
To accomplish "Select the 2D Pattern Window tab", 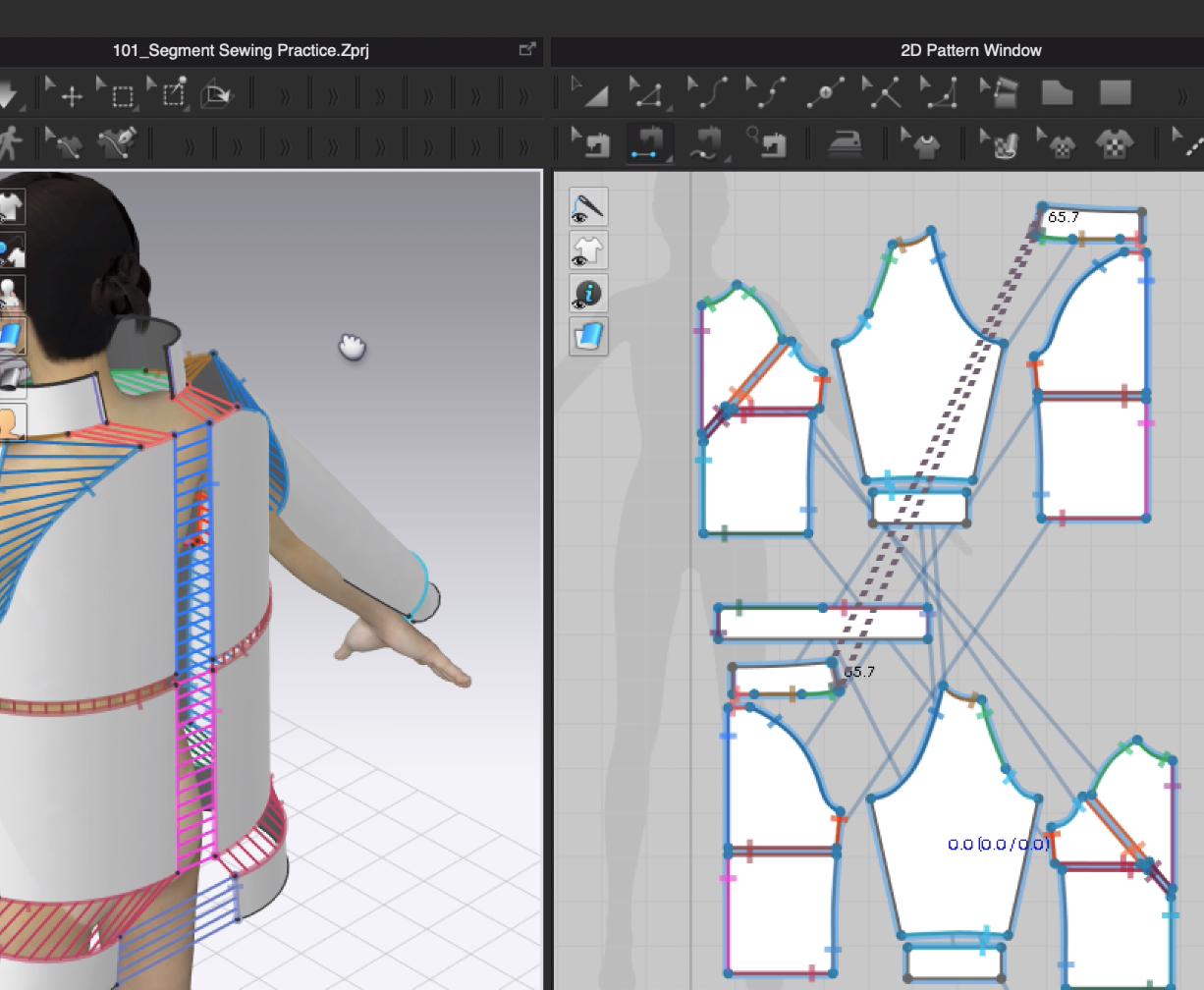I will pyautogui.click(x=970, y=50).
